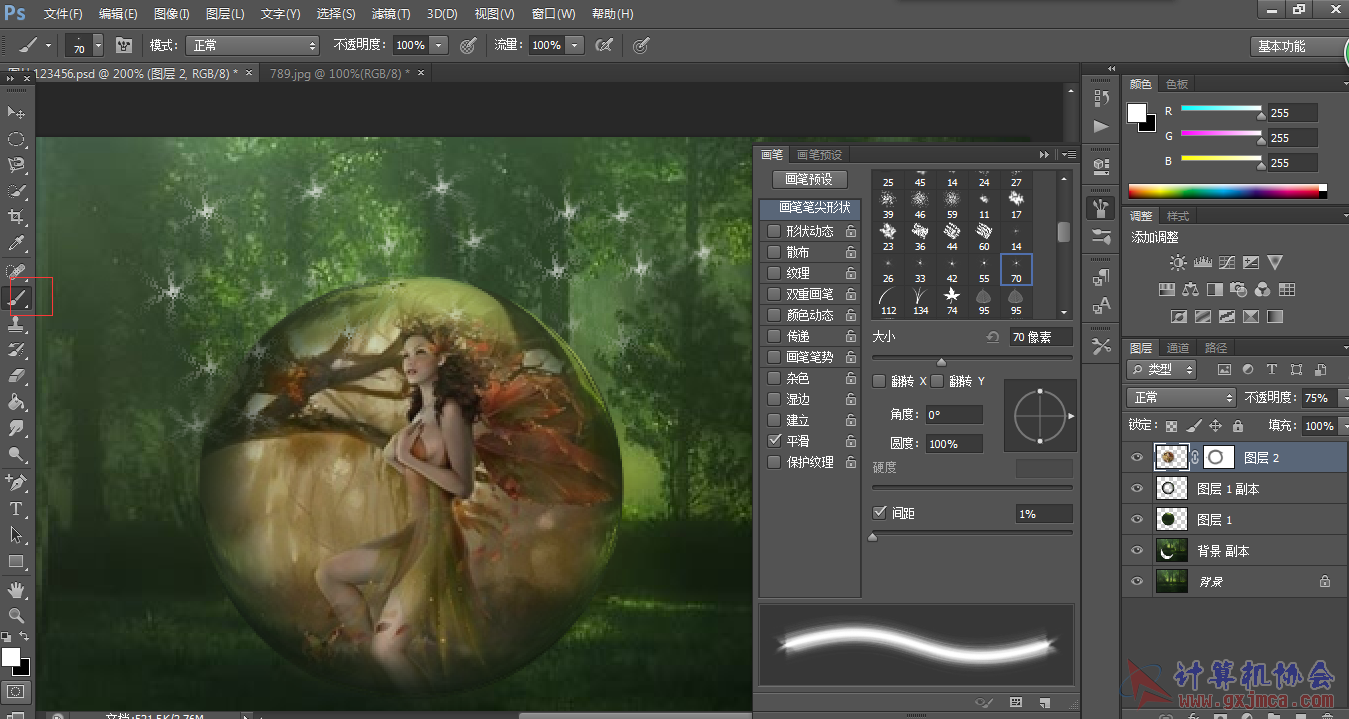Open the 不透明度 dropdown arrow in options bar
The width and height of the screenshot is (1349, 719).
tap(439, 45)
